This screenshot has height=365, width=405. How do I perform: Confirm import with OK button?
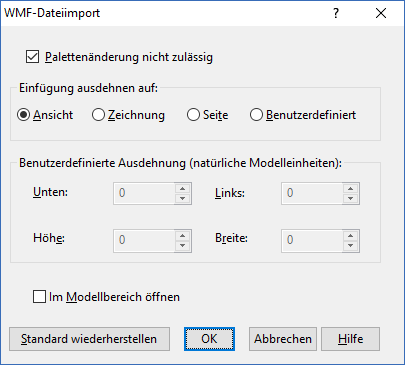(x=209, y=339)
